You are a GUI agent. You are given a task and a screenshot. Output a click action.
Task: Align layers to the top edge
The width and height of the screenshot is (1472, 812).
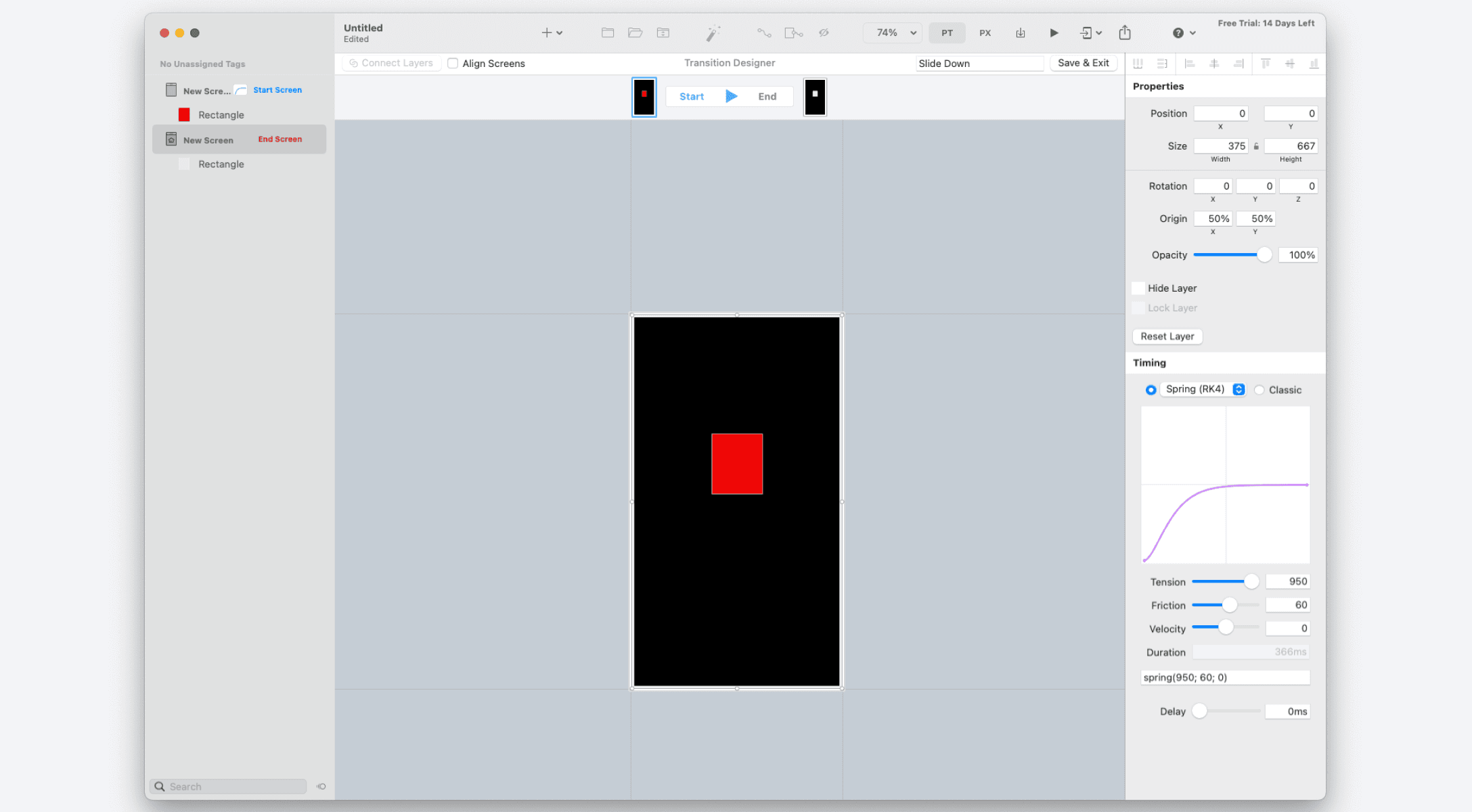pyautogui.click(x=1265, y=63)
